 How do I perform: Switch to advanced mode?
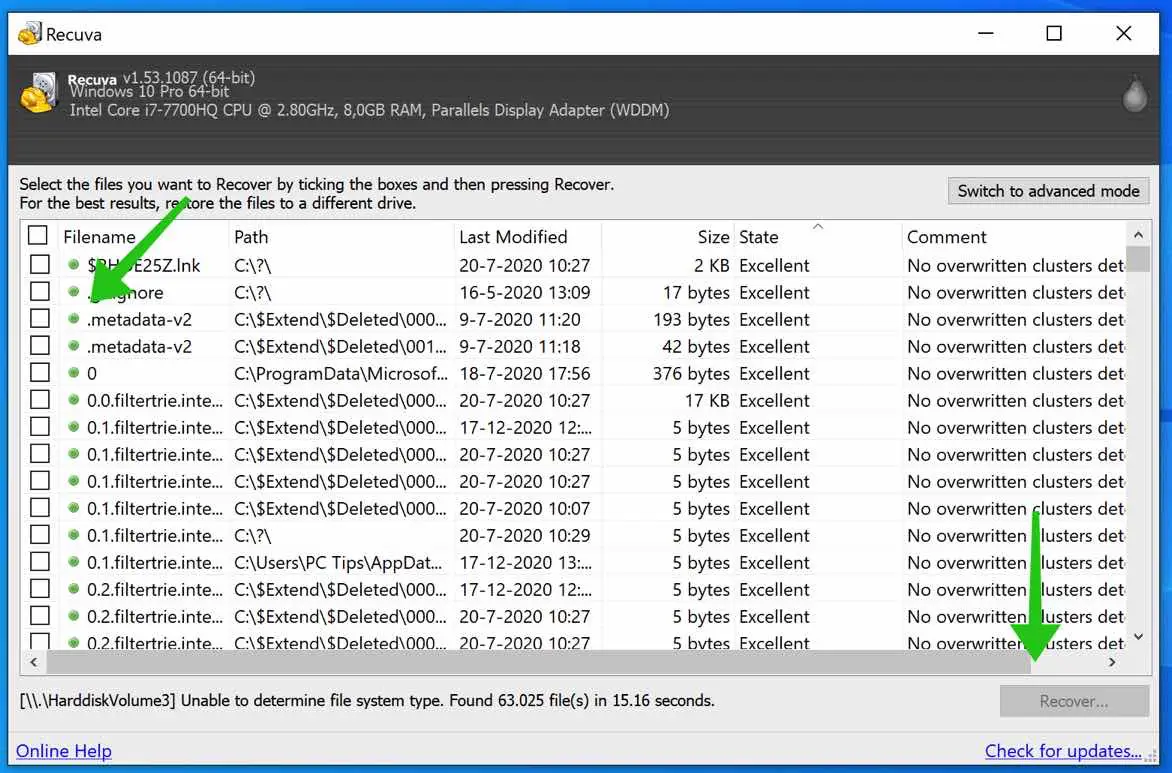pyautogui.click(x=1048, y=191)
